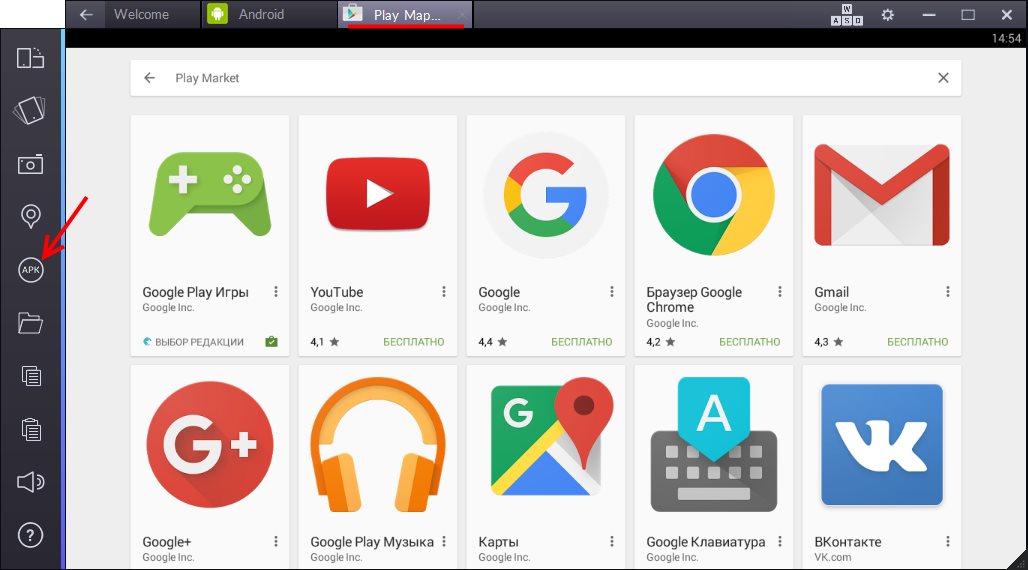Open the three-dot menu for Google Клавиатура
The height and width of the screenshot is (570, 1028).
coord(780,542)
